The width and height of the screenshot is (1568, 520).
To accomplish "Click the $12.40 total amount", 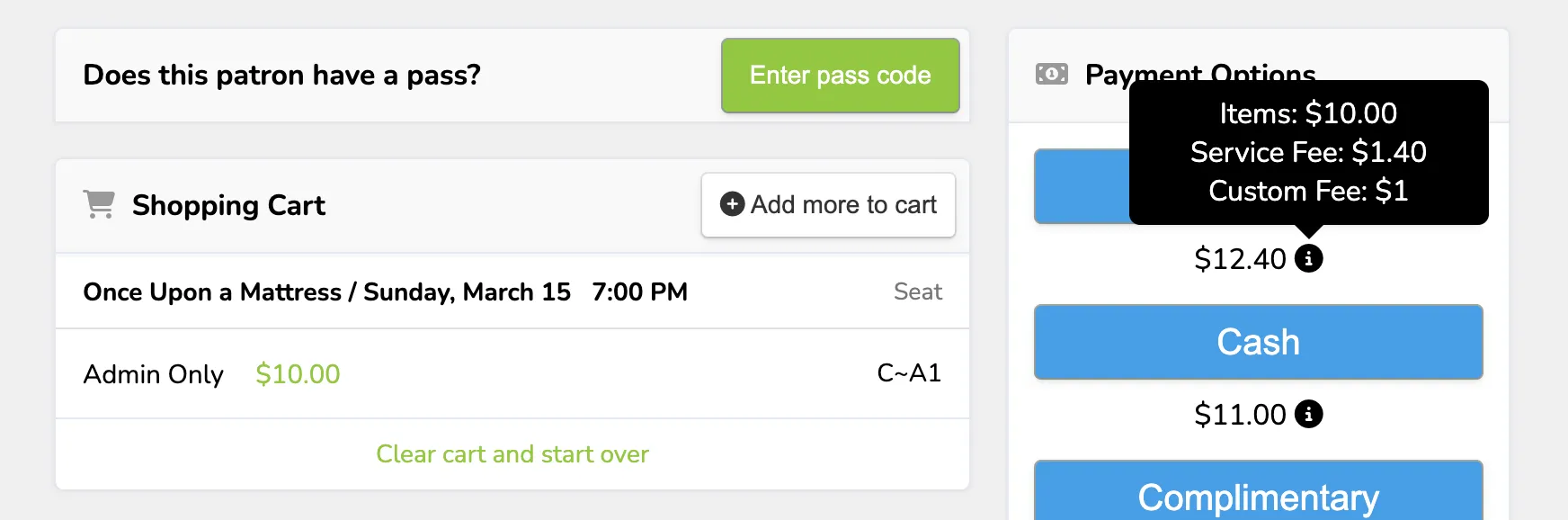I will pos(1240,259).
